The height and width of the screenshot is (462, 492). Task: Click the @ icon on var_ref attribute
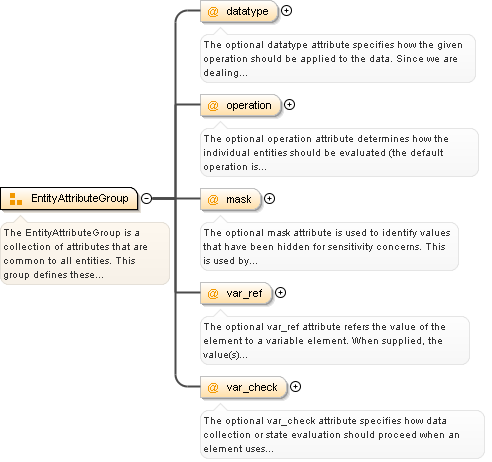tap(213, 294)
